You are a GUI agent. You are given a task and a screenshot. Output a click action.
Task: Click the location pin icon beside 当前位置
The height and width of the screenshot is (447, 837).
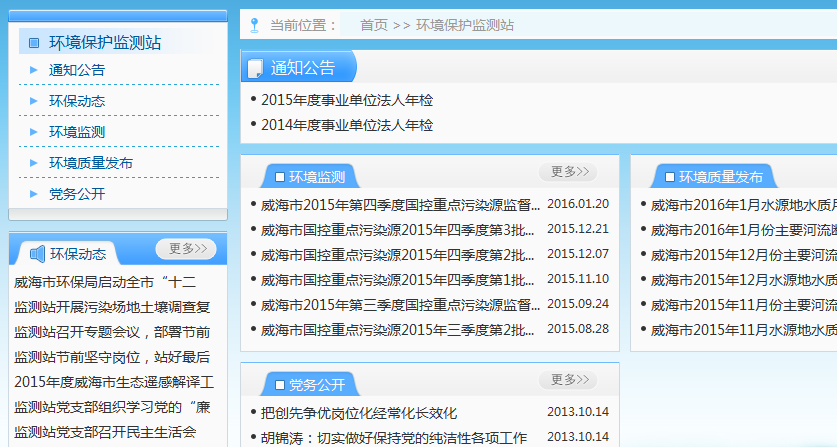click(x=254, y=24)
